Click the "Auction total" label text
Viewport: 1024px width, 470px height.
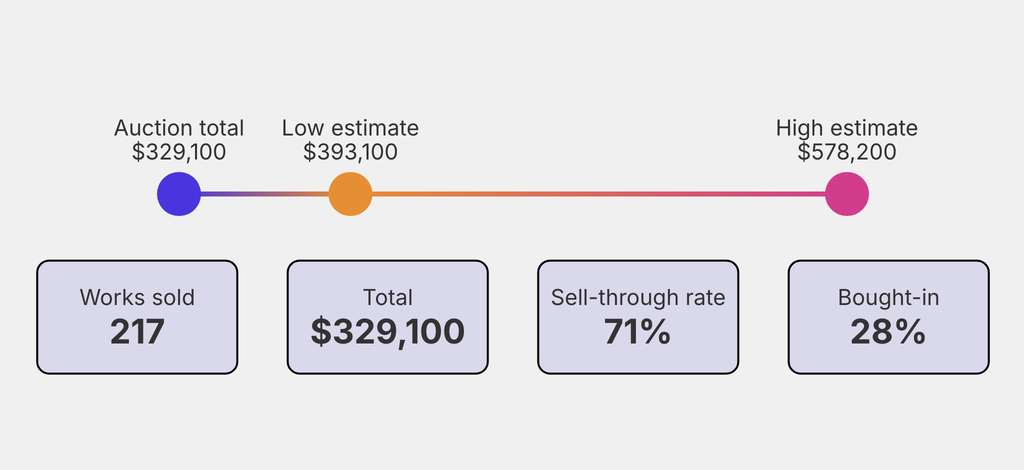click(179, 128)
